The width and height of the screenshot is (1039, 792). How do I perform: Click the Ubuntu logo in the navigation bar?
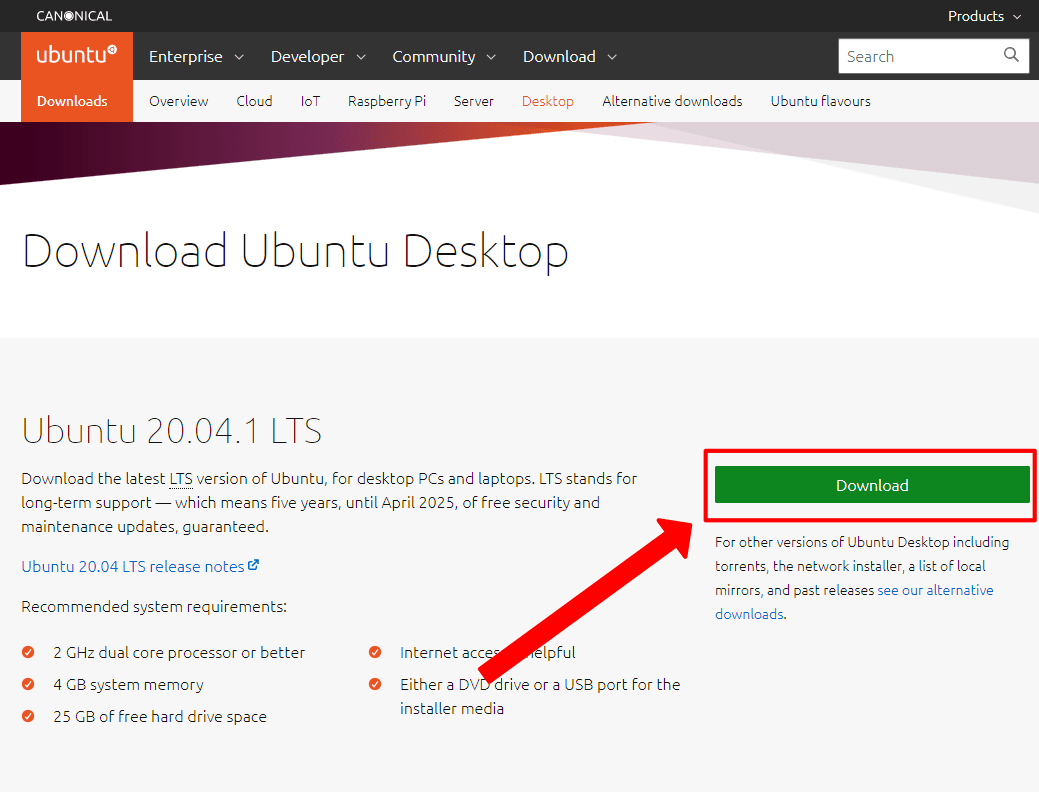click(77, 55)
